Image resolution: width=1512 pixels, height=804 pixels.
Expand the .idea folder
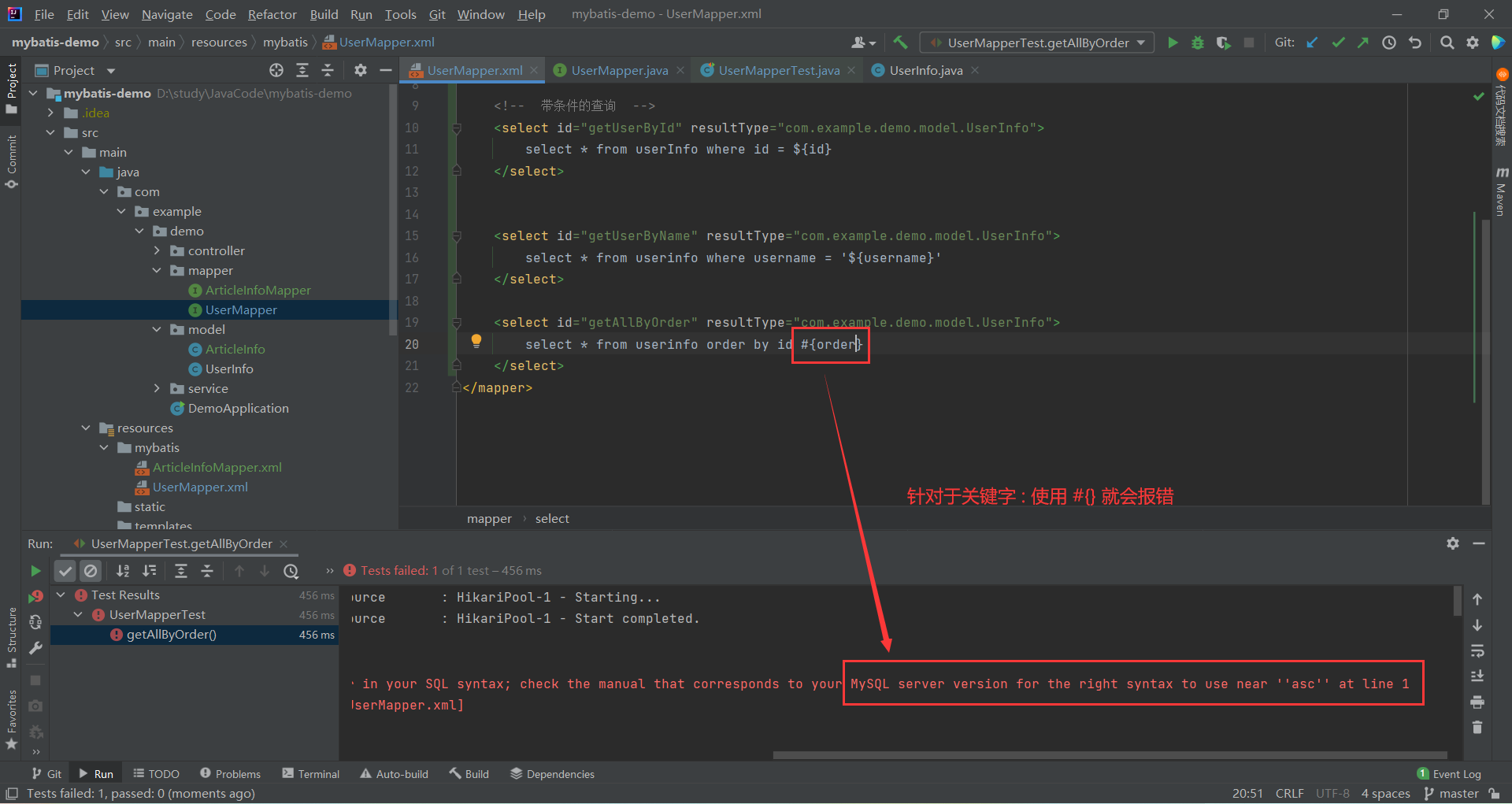pyautogui.click(x=50, y=113)
